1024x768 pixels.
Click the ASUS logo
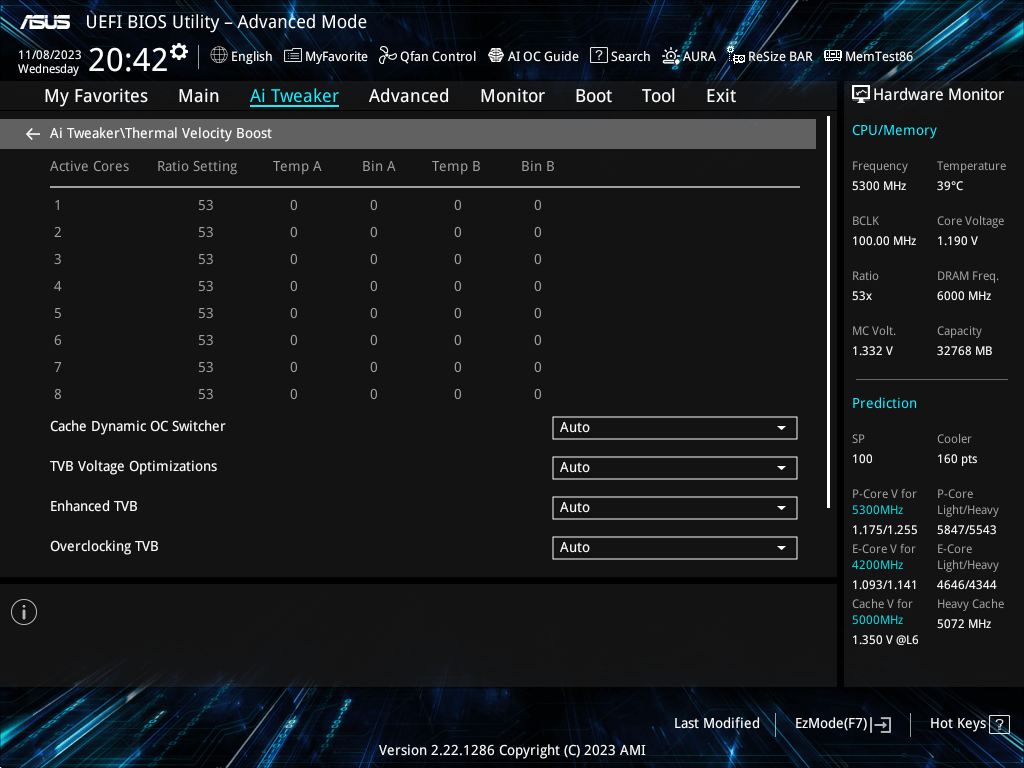45,22
